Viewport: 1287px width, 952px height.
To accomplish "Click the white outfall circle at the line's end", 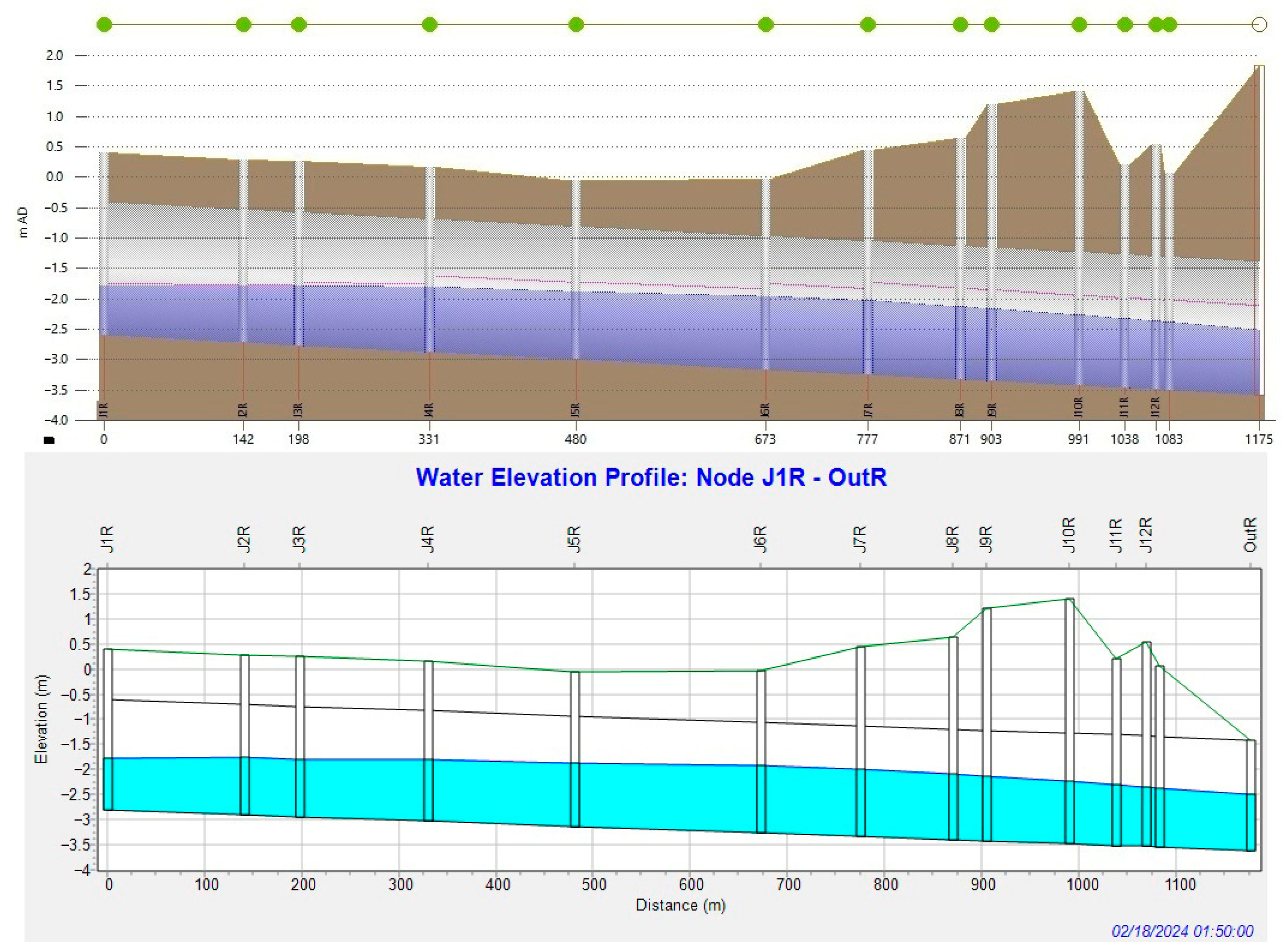I will 1259,25.
